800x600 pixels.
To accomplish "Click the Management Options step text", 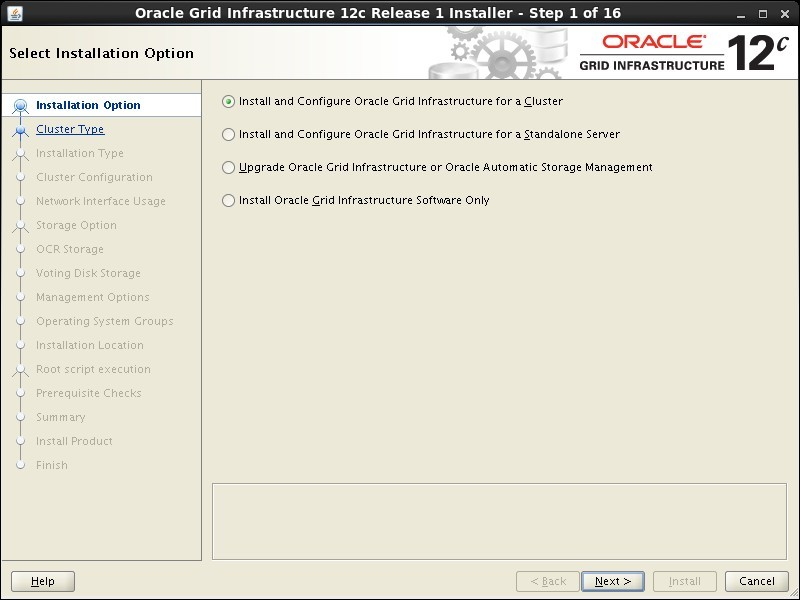I will pyautogui.click(x=92, y=297).
